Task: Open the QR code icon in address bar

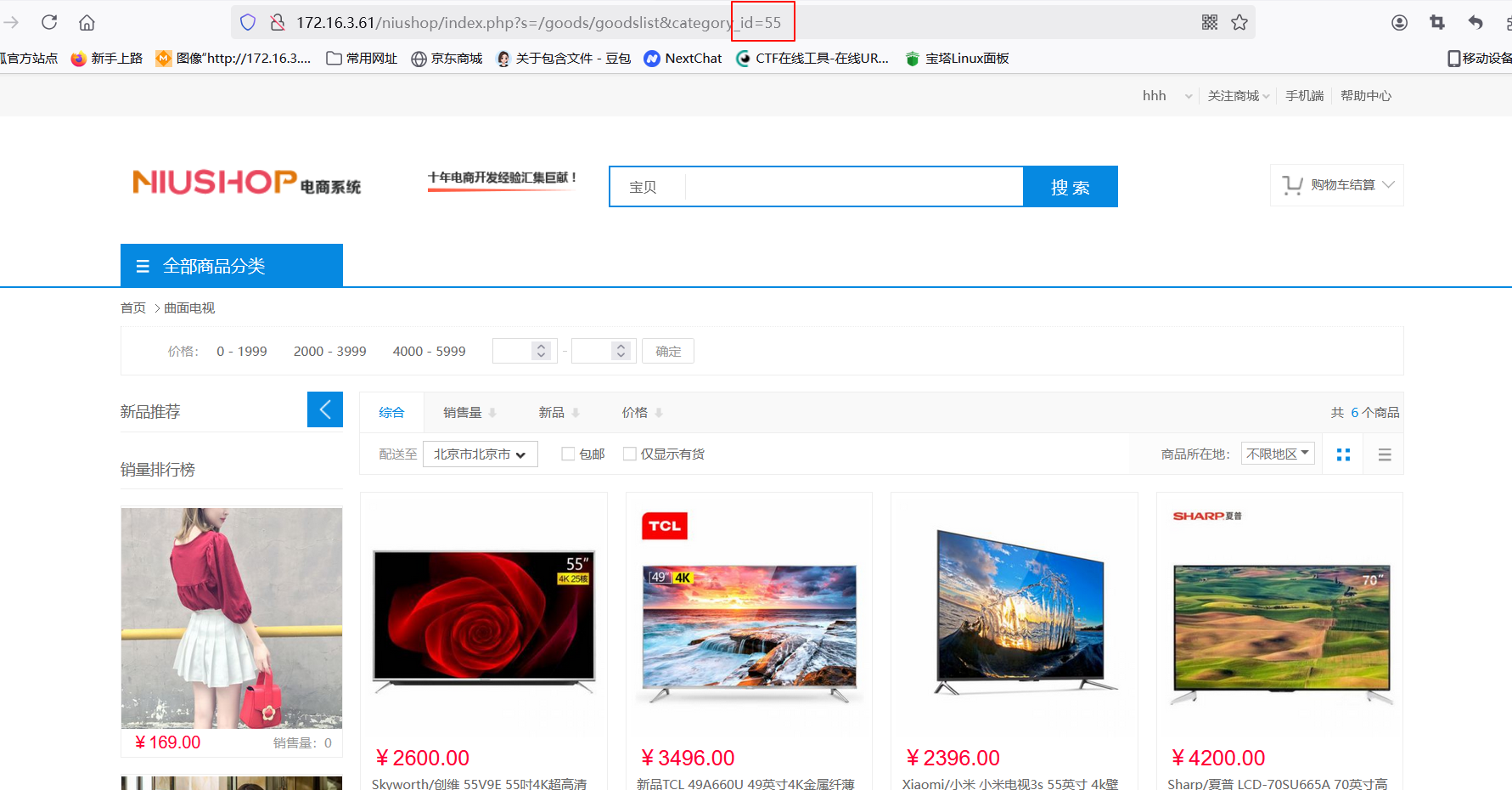Action: 1210,22
